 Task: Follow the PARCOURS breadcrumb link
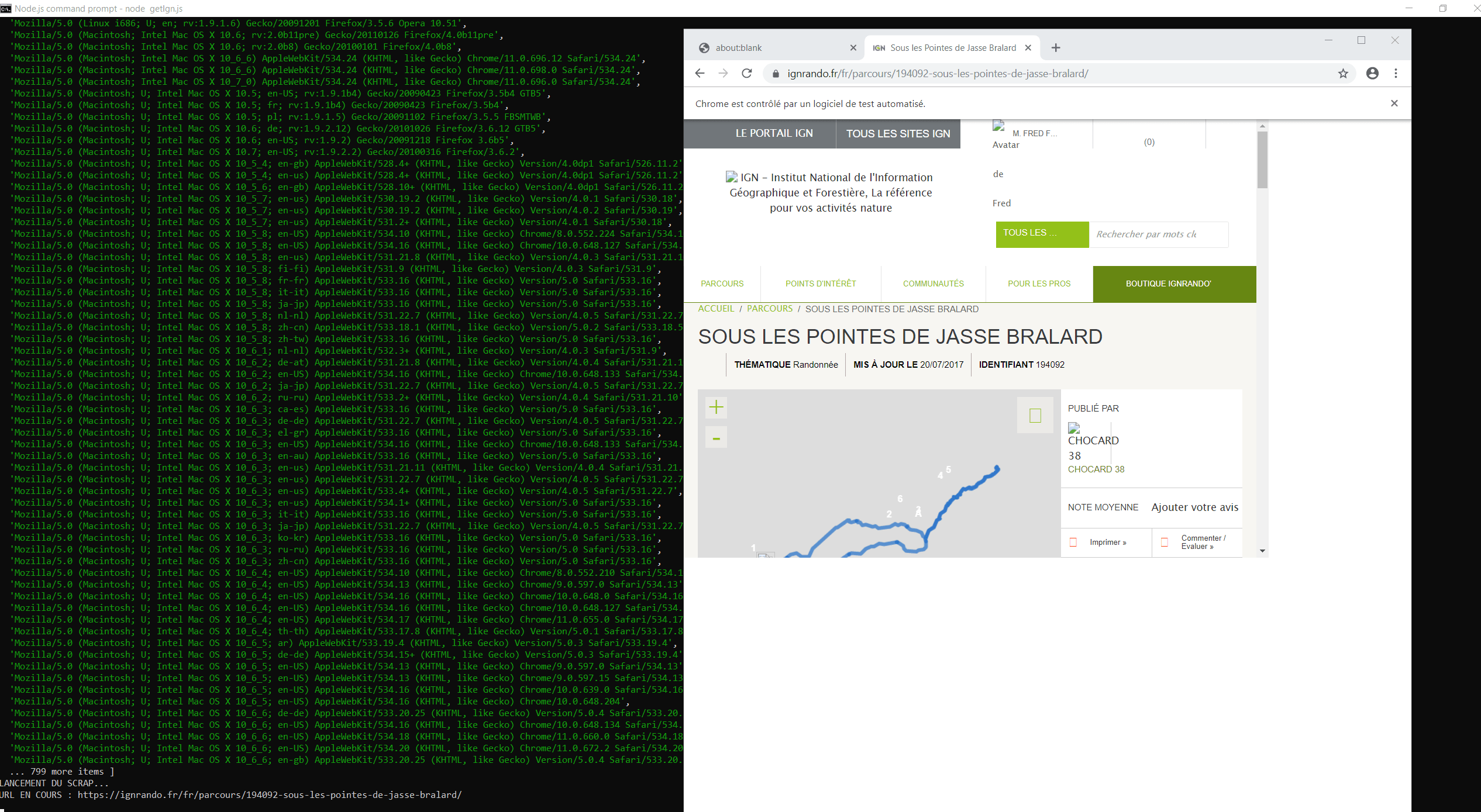point(770,309)
